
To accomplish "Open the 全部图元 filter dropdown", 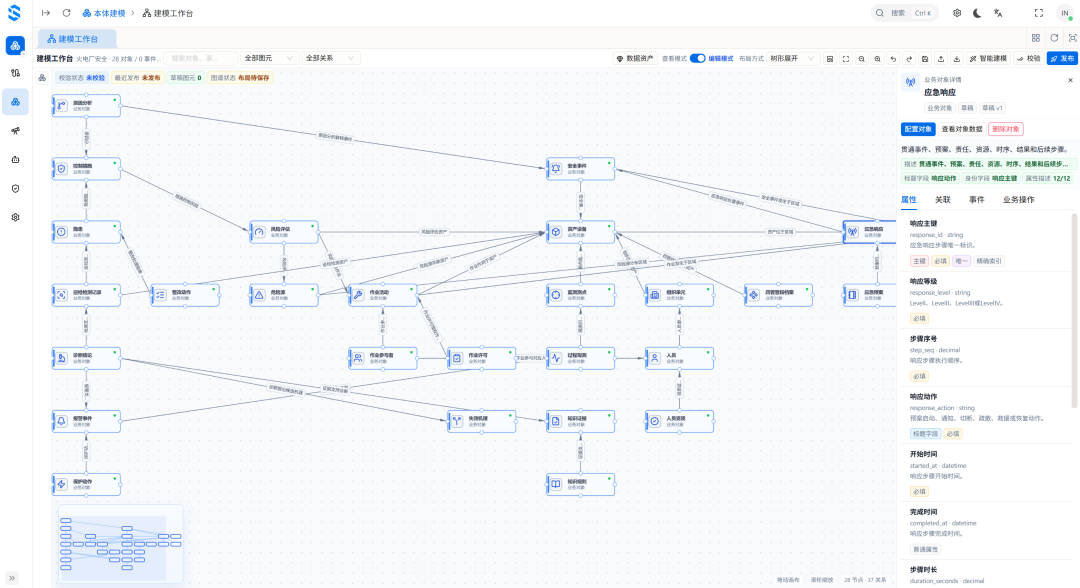I will point(269,59).
